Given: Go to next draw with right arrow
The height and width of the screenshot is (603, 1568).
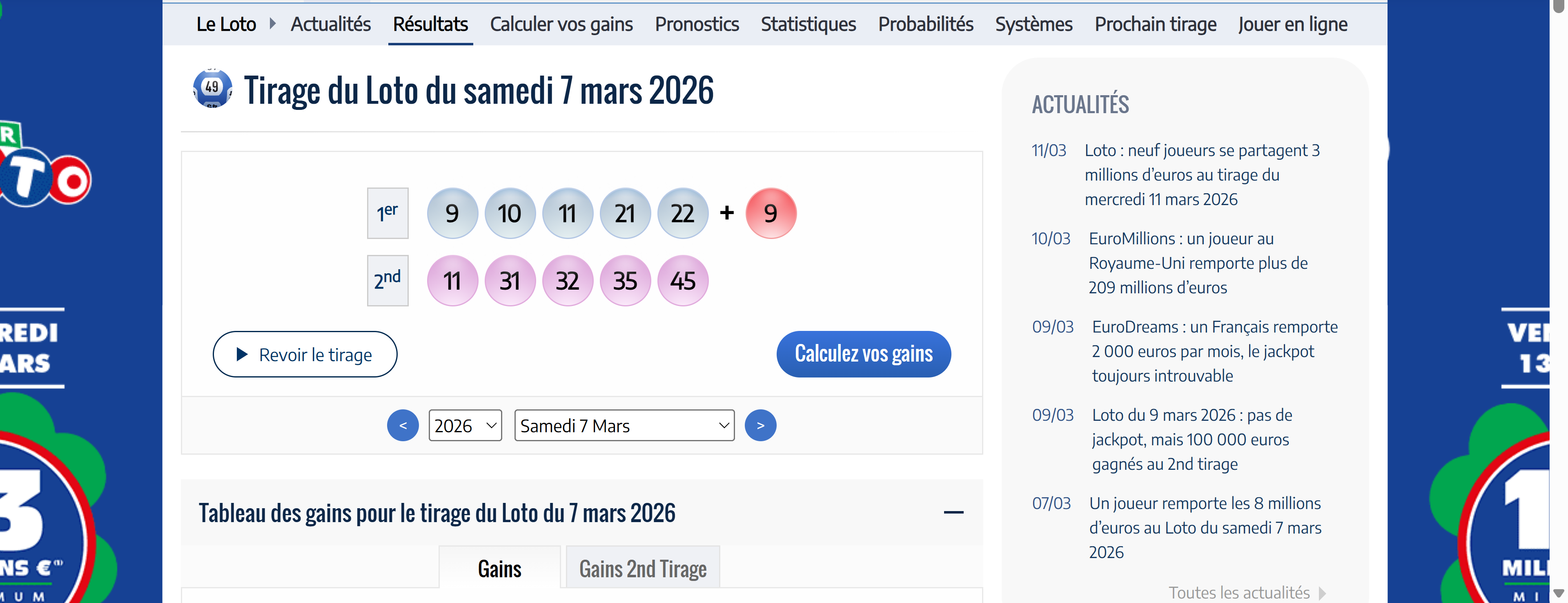Looking at the screenshot, I should click(760, 425).
